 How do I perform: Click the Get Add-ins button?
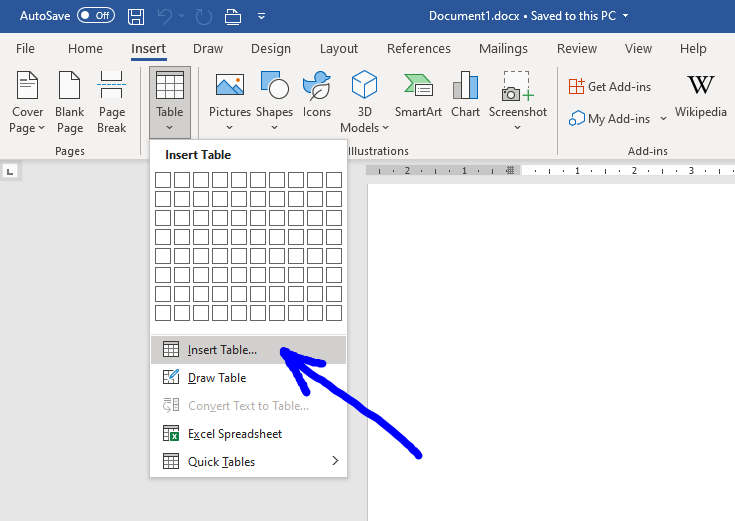click(610, 87)
